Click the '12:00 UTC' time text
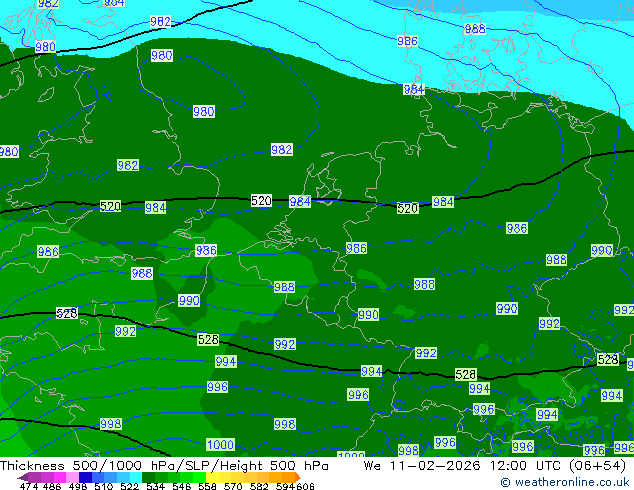 tap(527, 466)
